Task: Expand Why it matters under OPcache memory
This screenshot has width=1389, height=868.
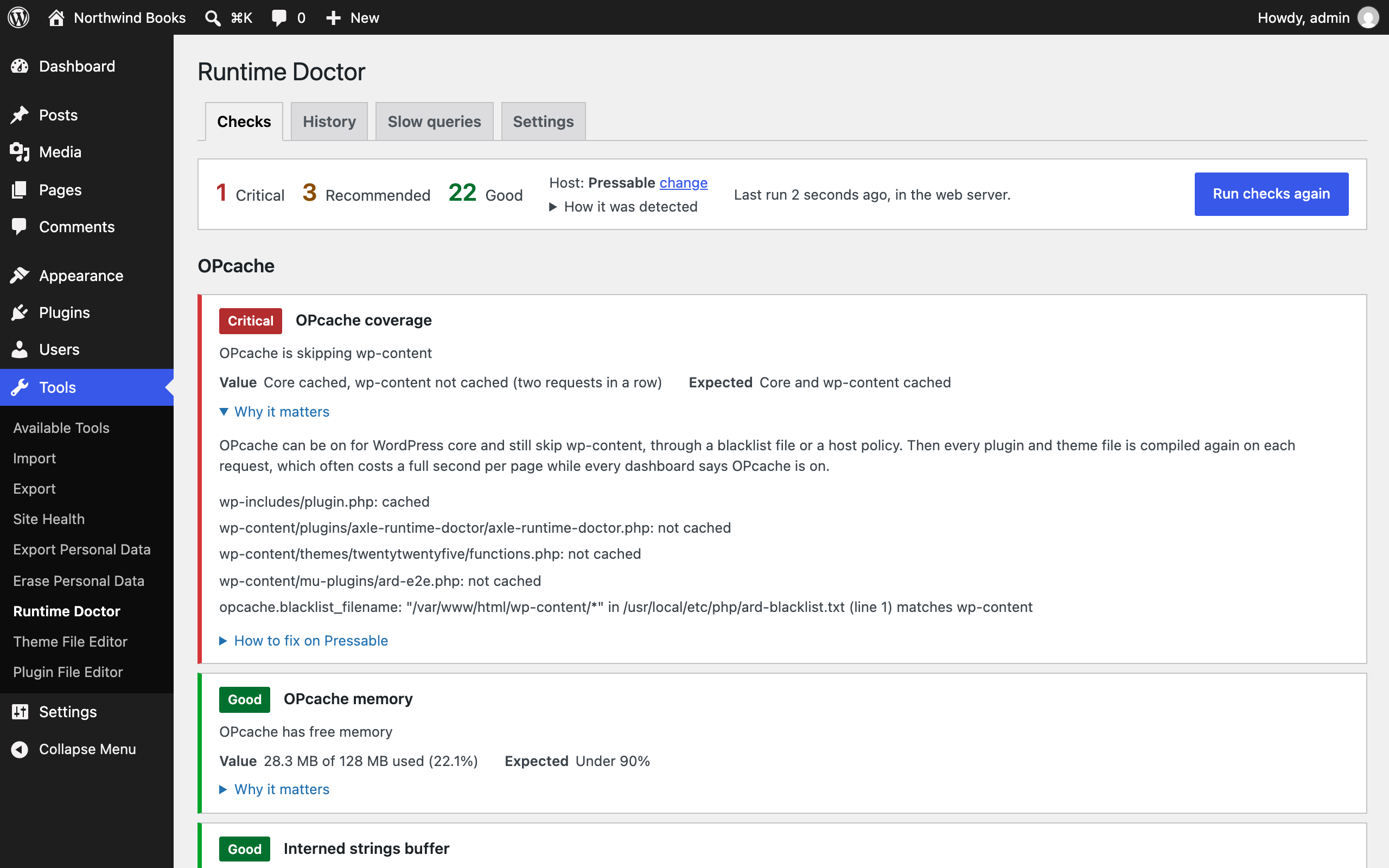Action: [x=275, y=789]
